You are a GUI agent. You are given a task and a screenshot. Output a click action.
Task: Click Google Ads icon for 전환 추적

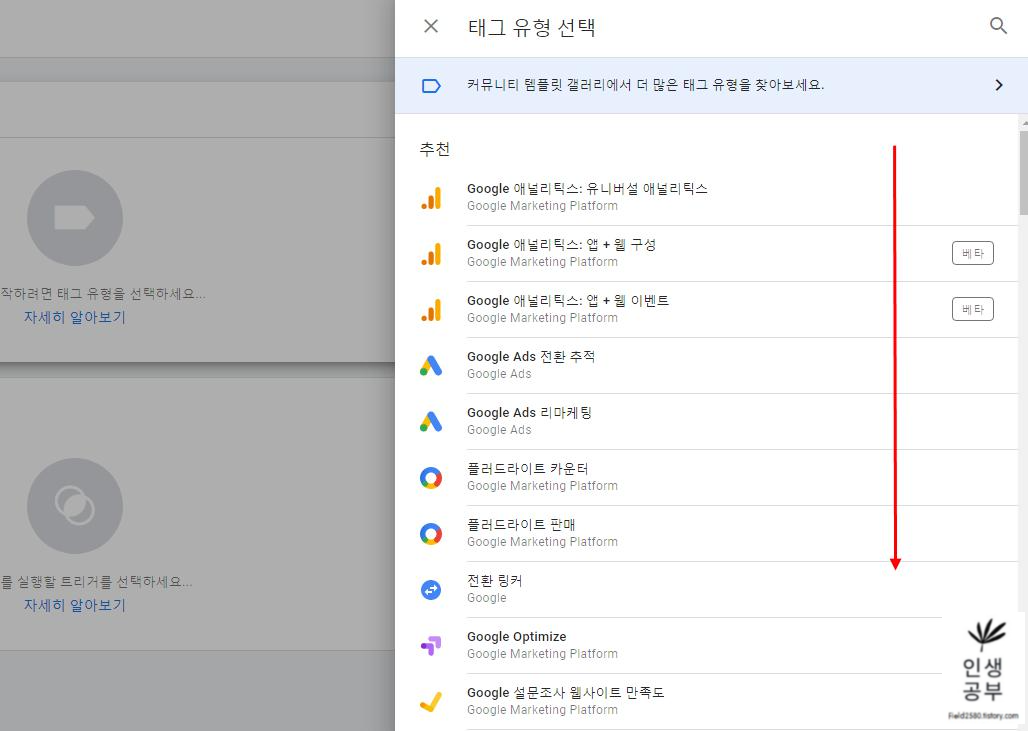(431, 366)
